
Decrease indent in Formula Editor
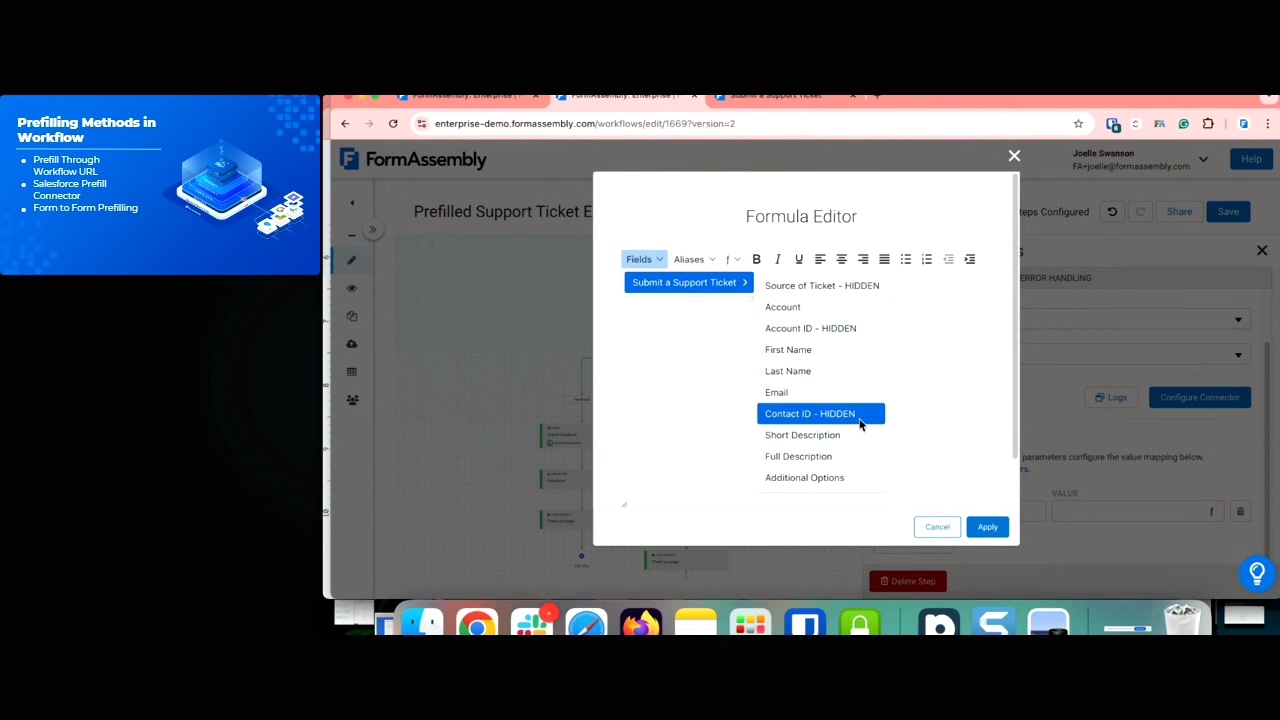click(x=948, y=259)
